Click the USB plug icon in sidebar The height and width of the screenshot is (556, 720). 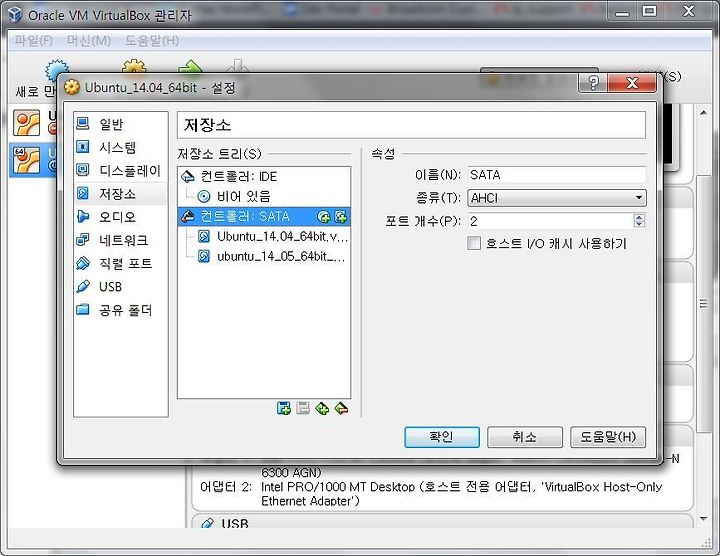83,286
